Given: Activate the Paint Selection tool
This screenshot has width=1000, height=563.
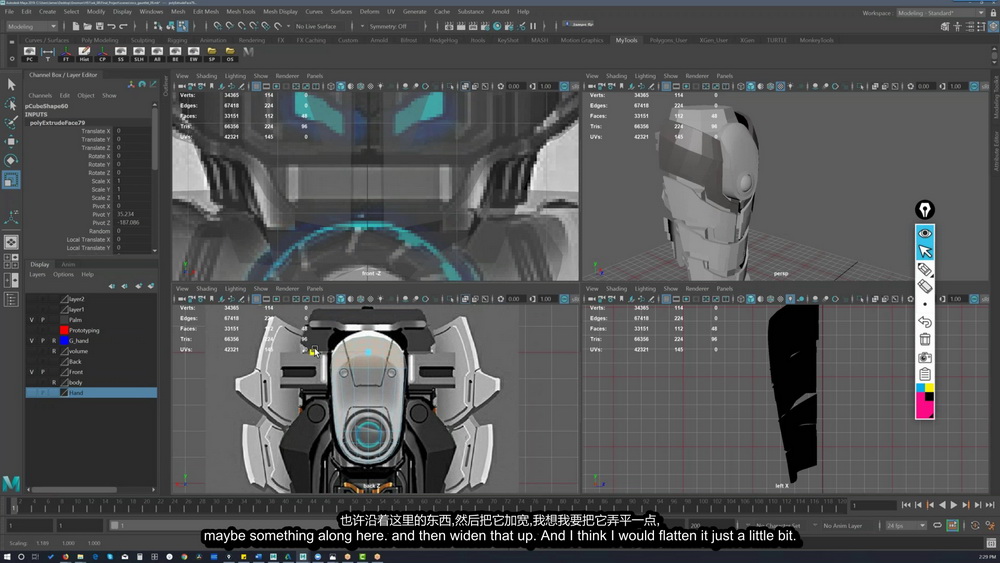Looking at the screenshot, I should click(11, 122).
